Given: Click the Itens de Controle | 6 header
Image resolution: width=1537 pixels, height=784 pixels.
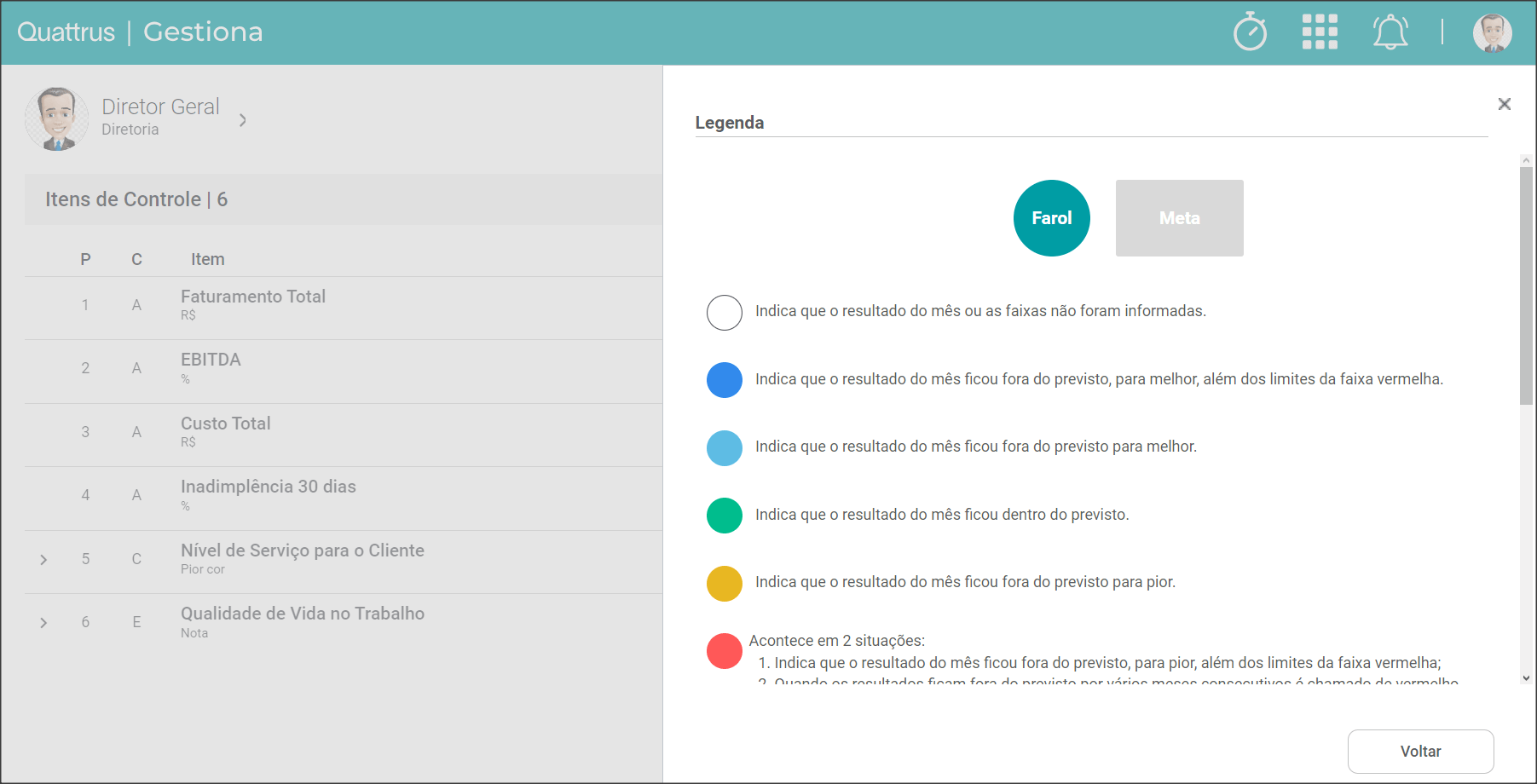Looking at the screenshot, I should (x=136, y=199).
